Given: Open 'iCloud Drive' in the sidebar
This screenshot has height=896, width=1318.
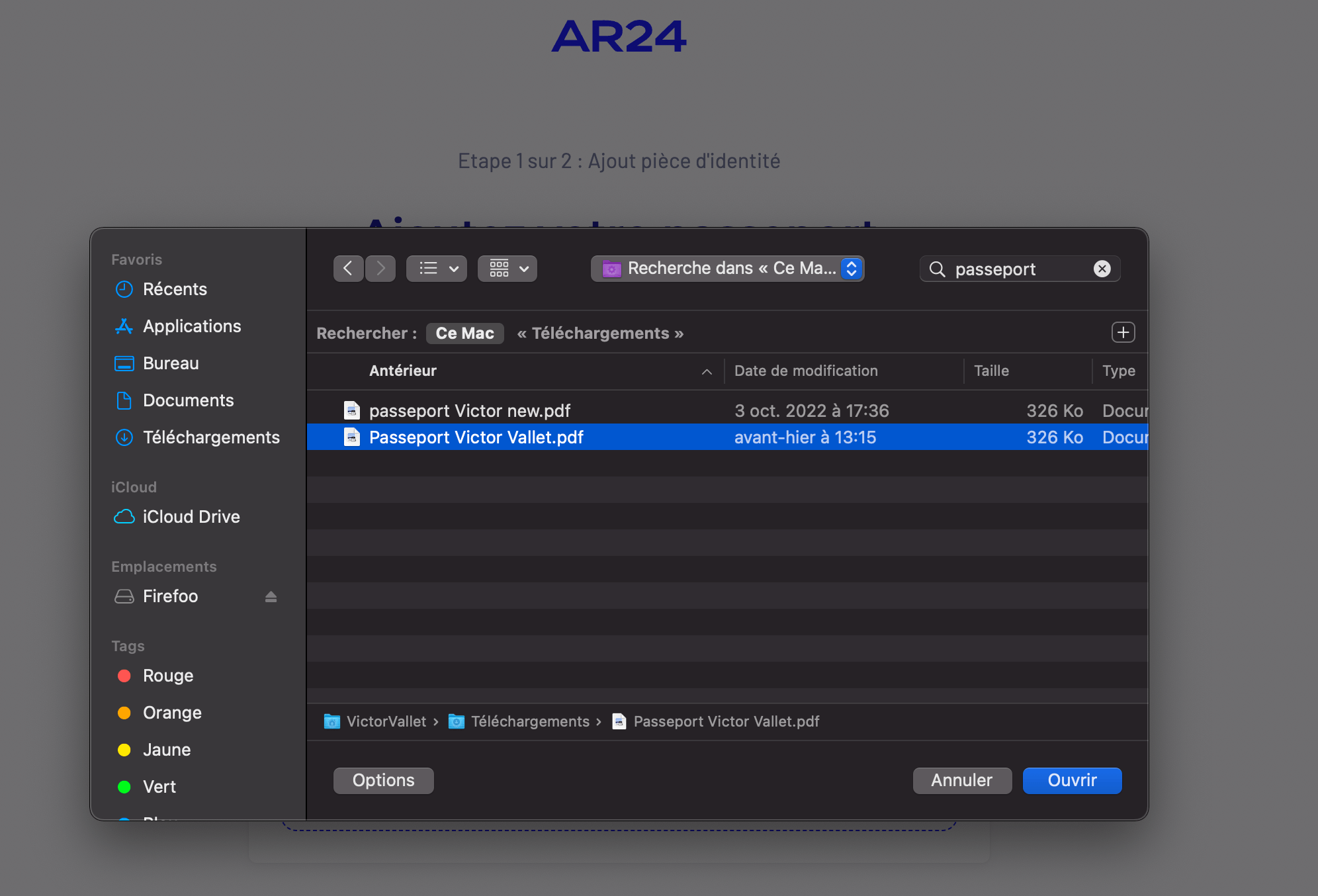Looking at the screenshot, I should (191, 517).
